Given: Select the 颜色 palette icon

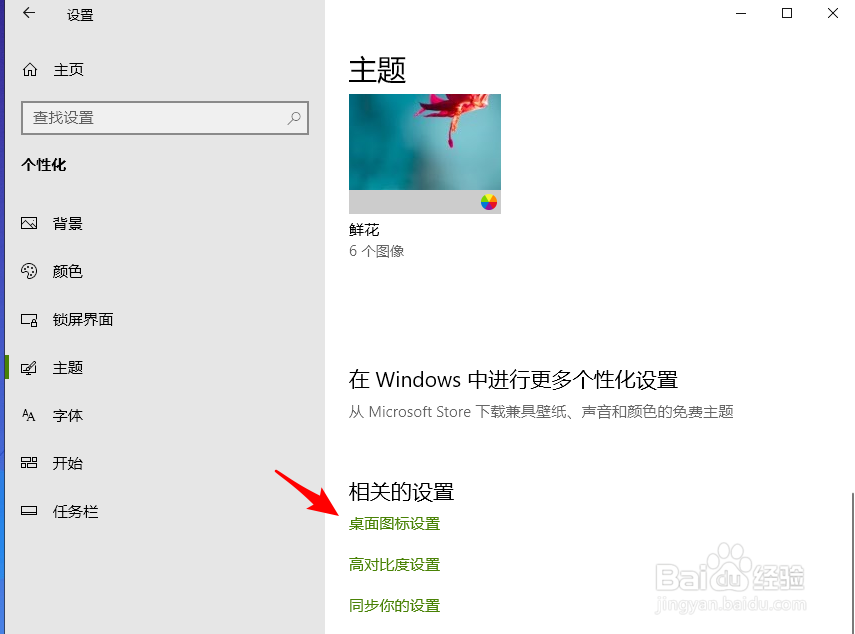Looking at the screenshot, I should click(29, 271).
